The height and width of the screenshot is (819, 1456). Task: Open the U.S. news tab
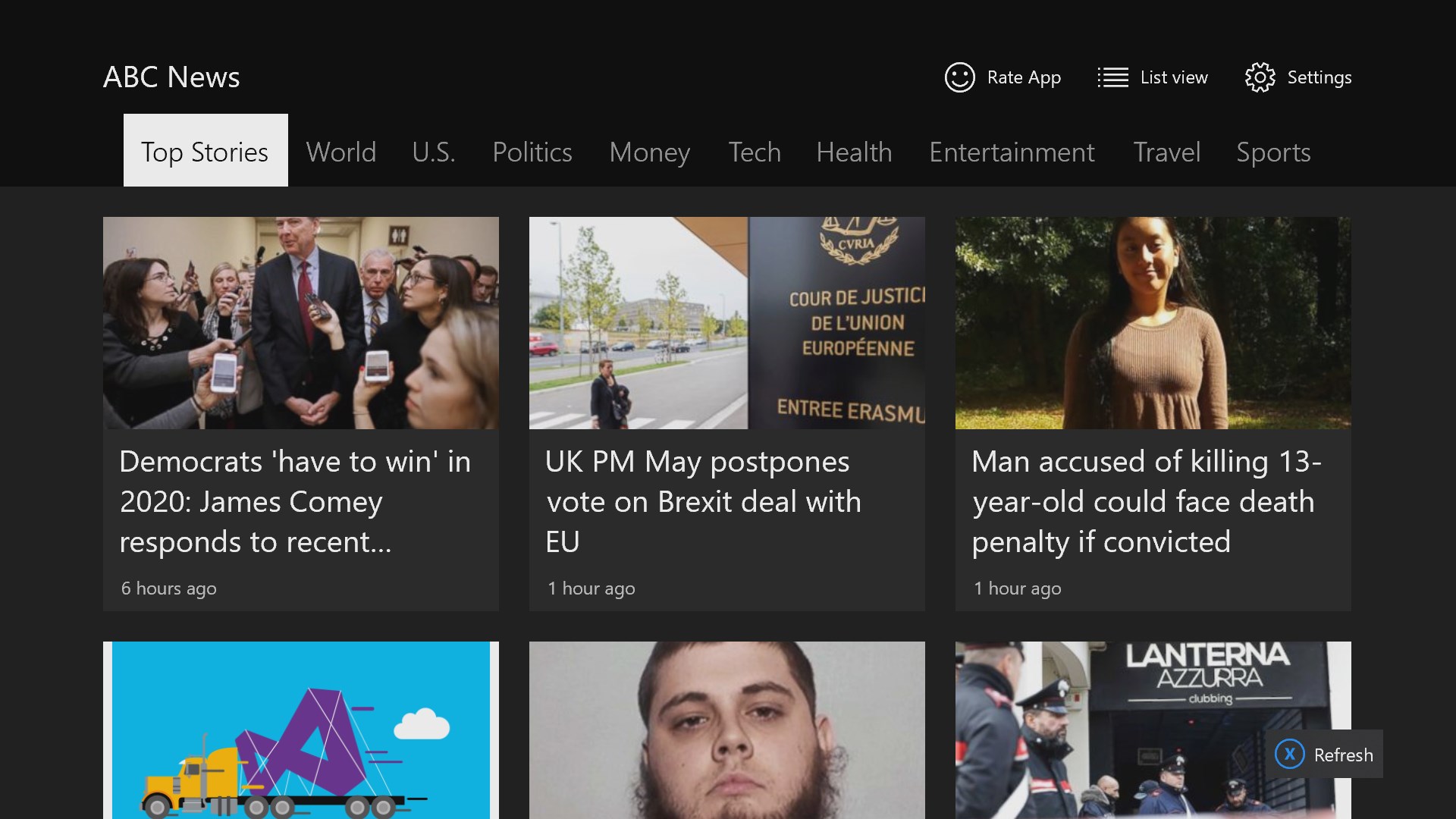(434, 152)
